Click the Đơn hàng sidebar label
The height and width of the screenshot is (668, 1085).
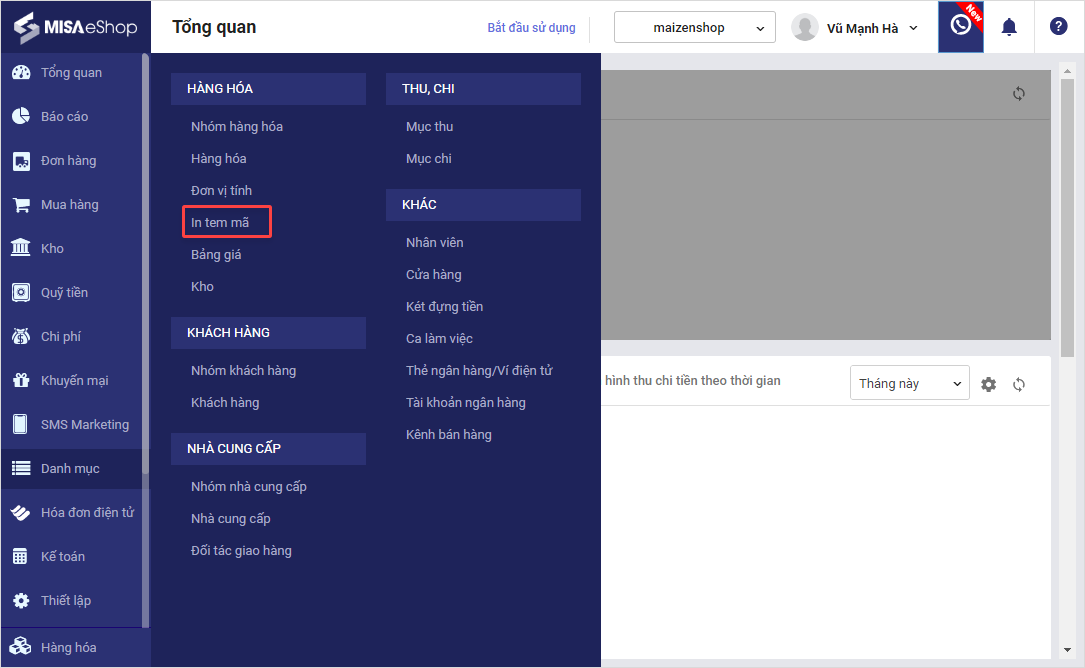(x=69, y=161)
